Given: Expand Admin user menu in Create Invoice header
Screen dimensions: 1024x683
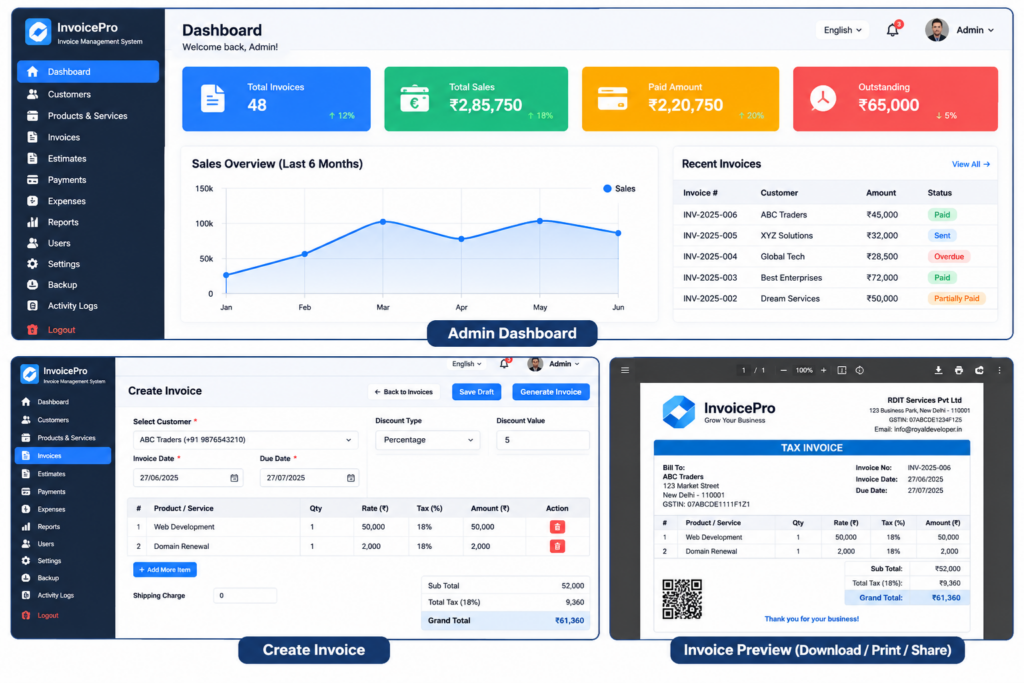Looking at the screenshot, I should 554,364.
